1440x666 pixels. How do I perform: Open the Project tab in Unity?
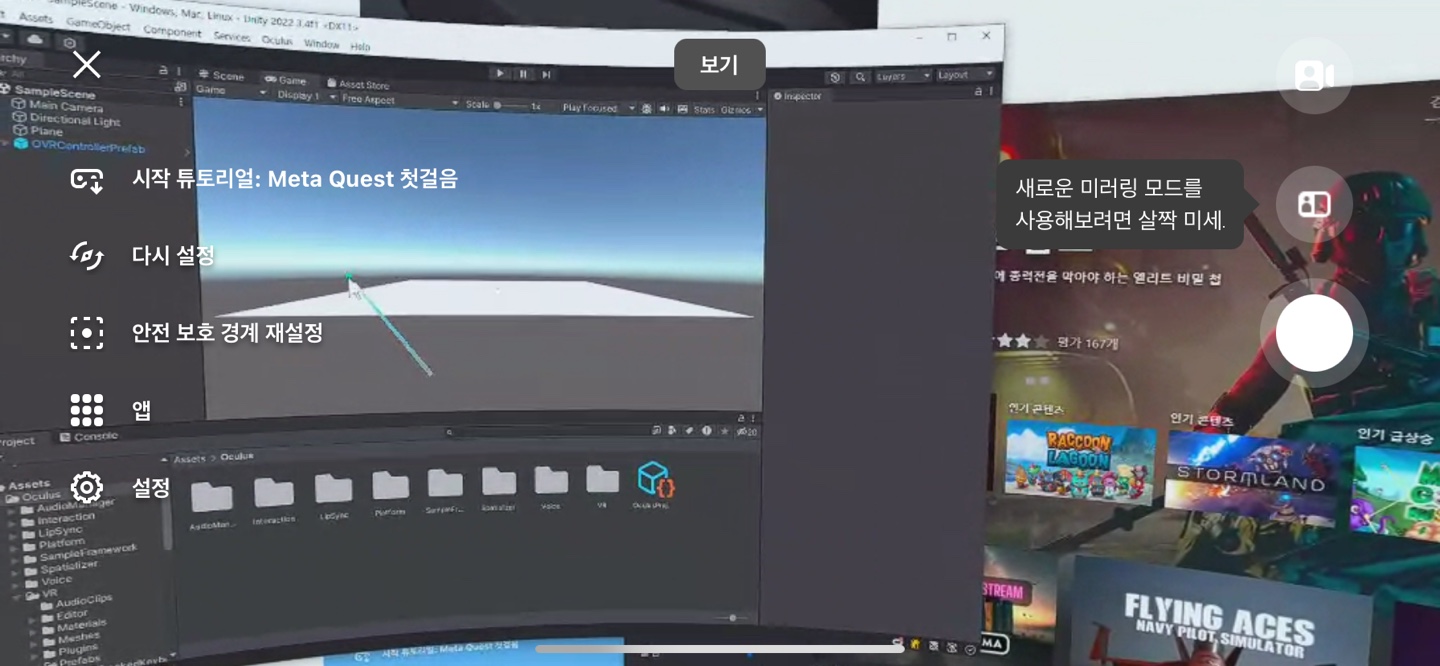click(17, 441)
